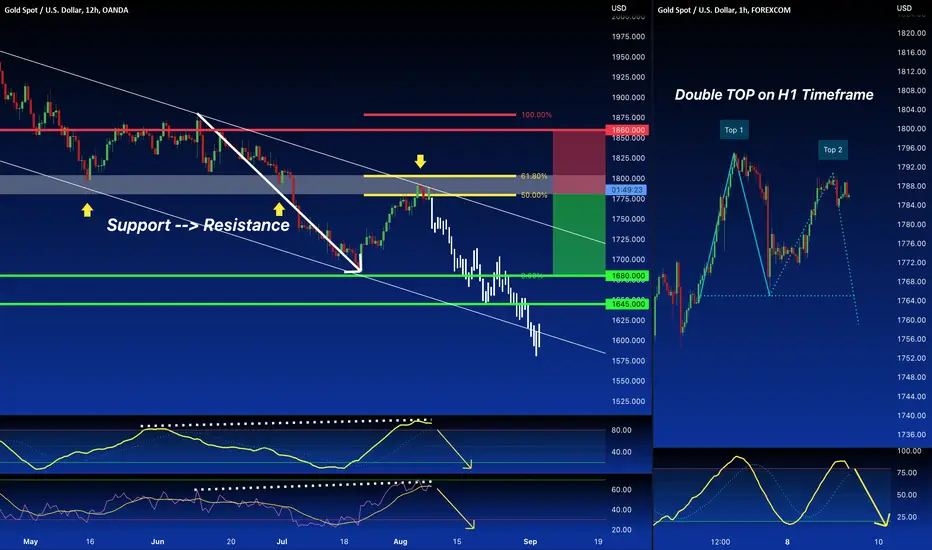The height and width of the screenshot is (550, 932).
Task: Select the 'Support --> Resistance' text annotation
Action: tap(198, 225)
